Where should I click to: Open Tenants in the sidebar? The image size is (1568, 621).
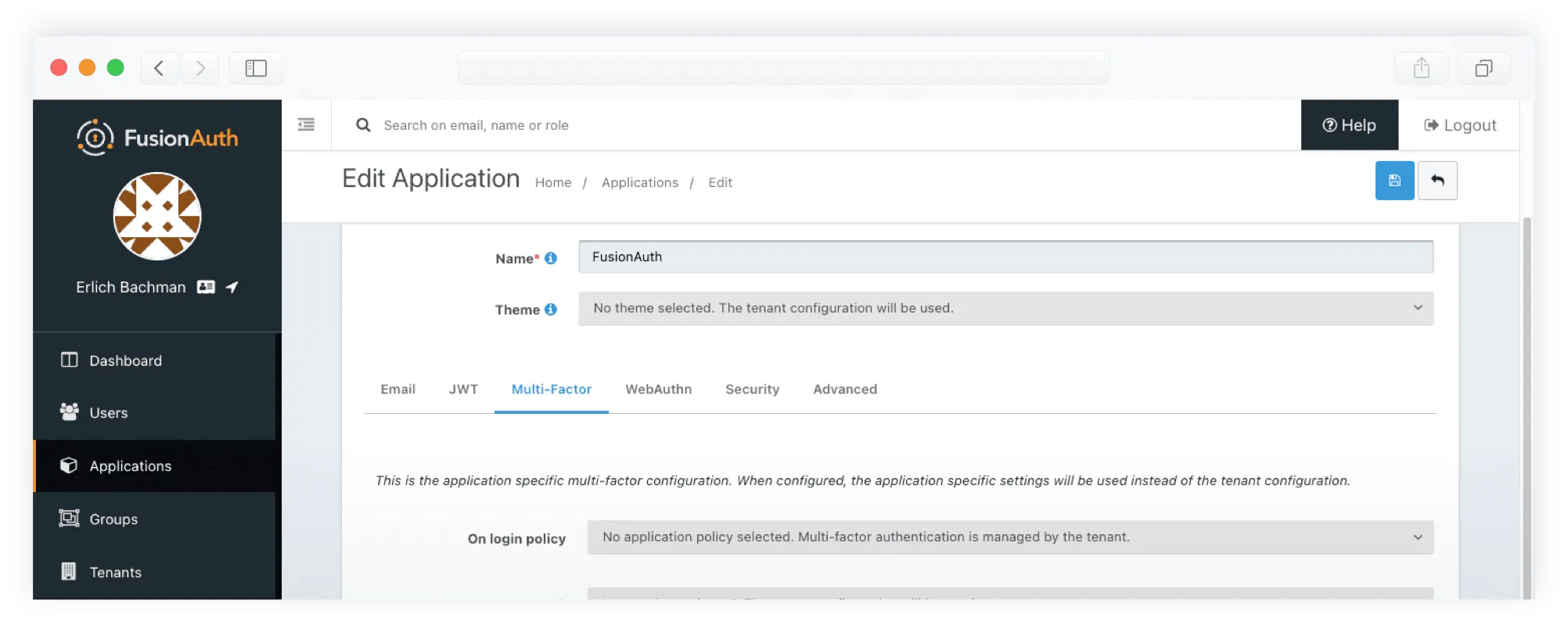tap(154, 573)
